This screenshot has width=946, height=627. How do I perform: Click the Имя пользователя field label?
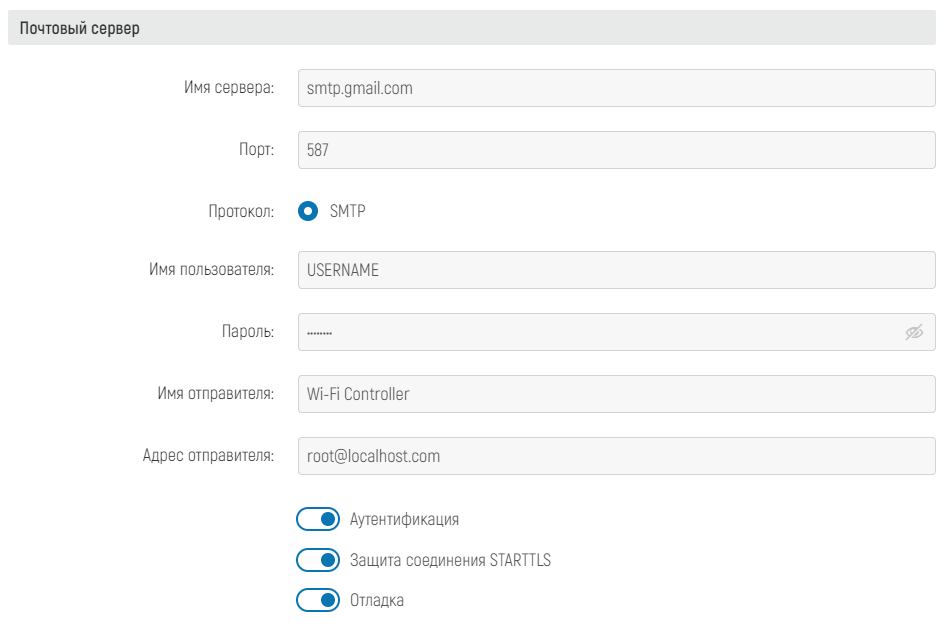(211, 270)
